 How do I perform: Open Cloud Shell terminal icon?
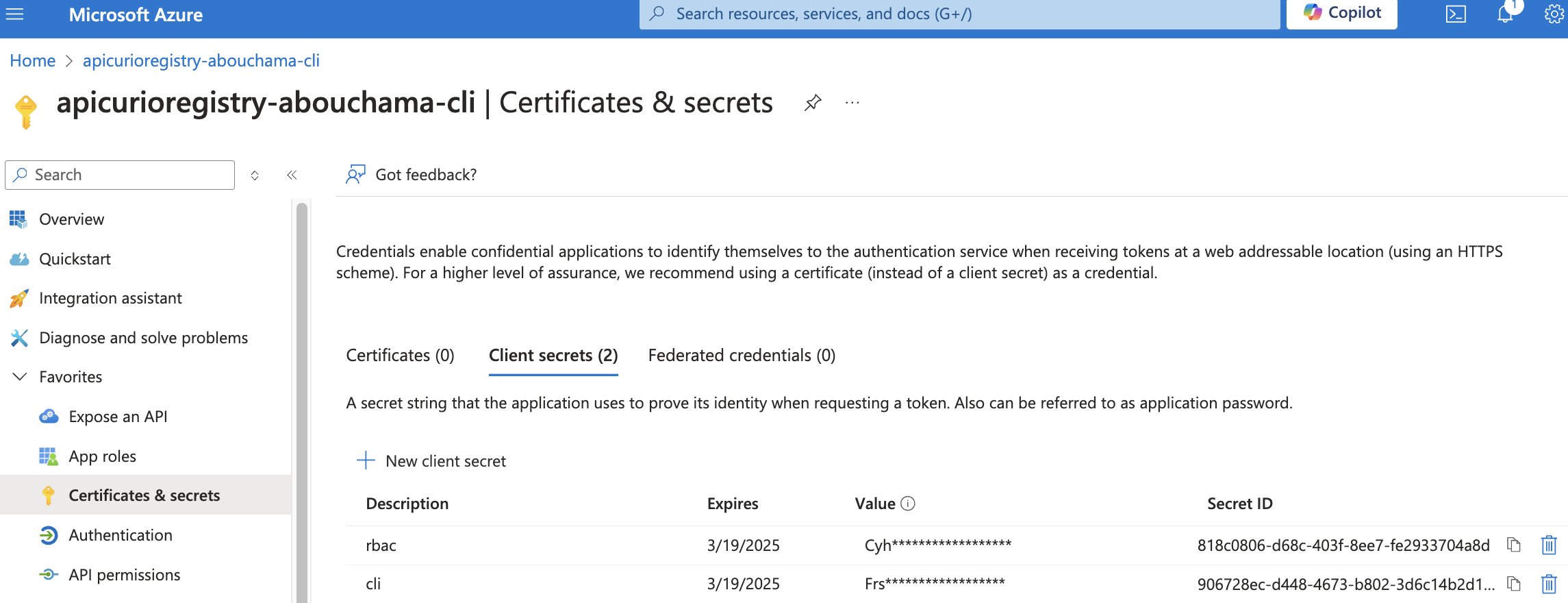[x=1456, y=14]
